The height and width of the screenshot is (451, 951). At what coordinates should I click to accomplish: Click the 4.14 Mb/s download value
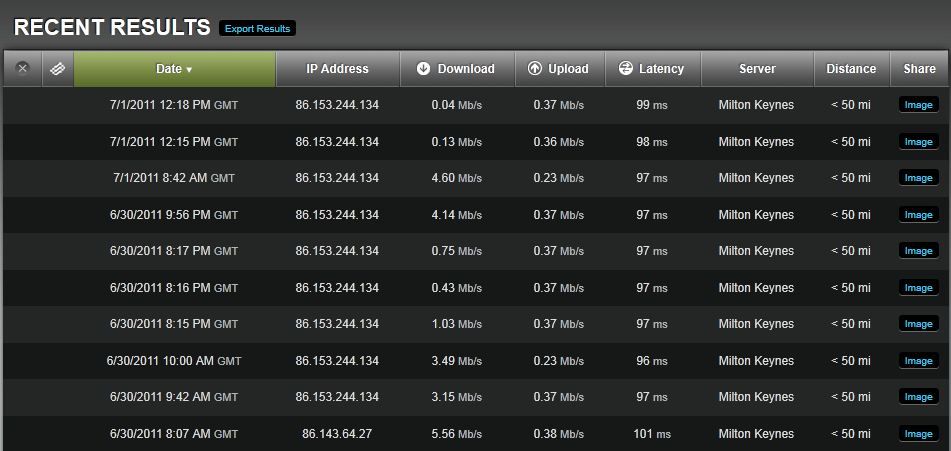(x=457, y=215)
